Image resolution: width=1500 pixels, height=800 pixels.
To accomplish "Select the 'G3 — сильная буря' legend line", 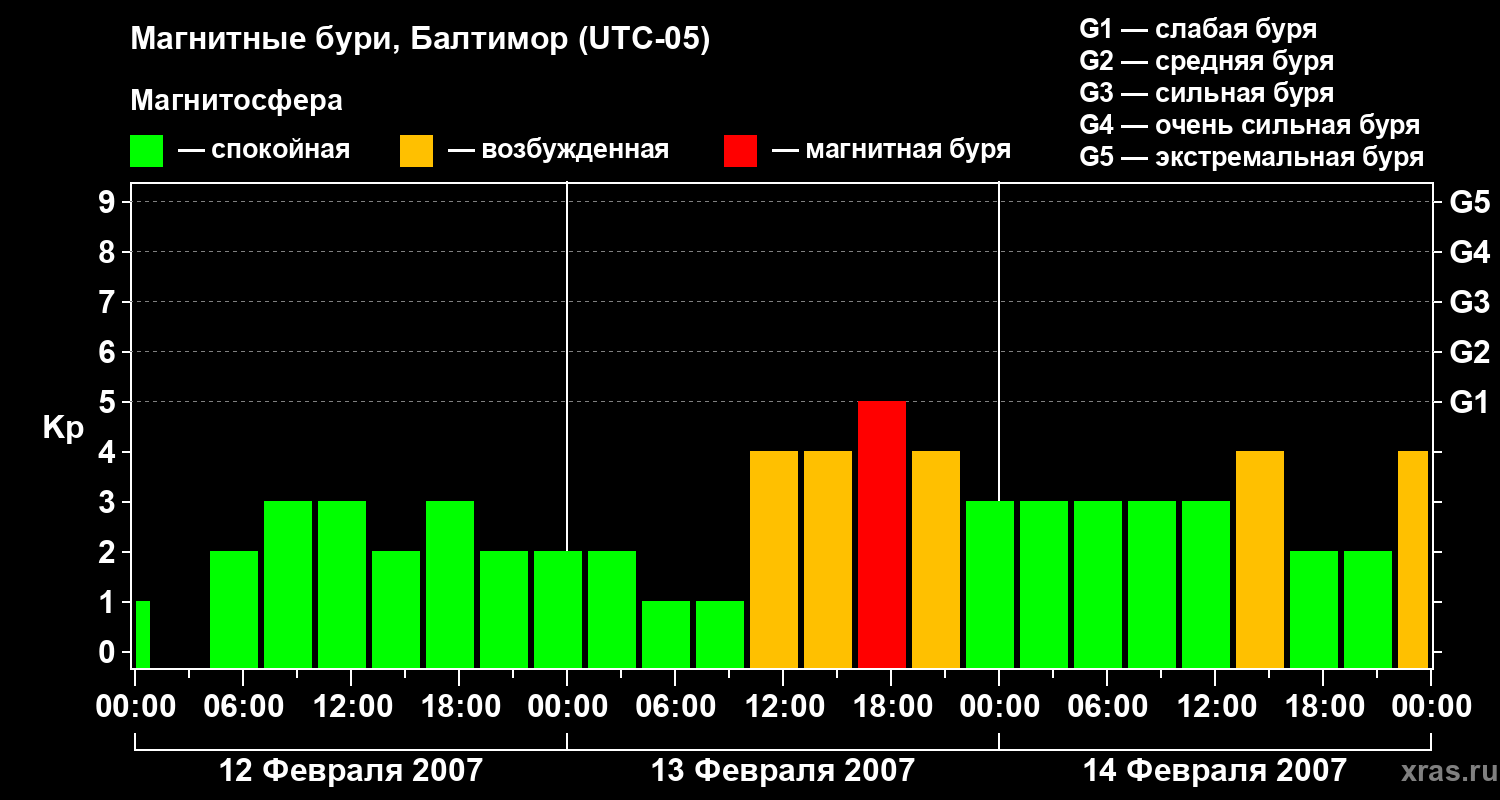I will coord(1206,93).
